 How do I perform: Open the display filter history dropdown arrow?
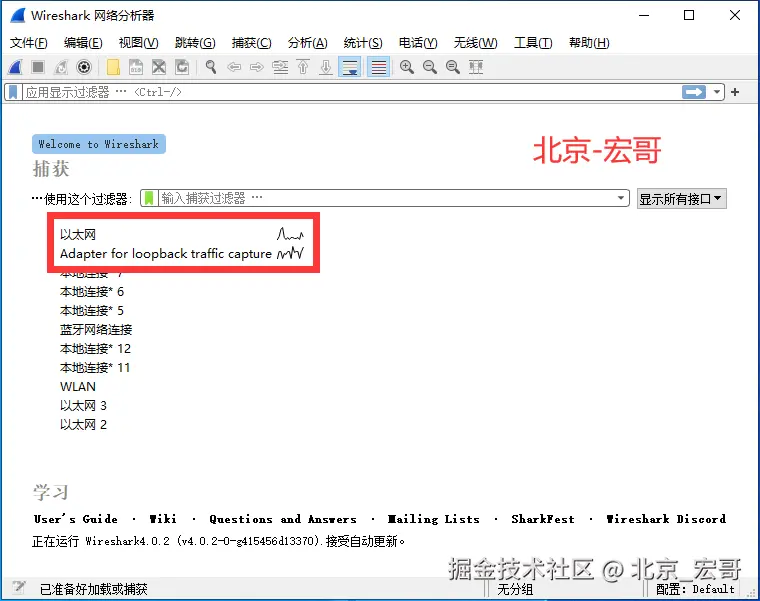716,92
